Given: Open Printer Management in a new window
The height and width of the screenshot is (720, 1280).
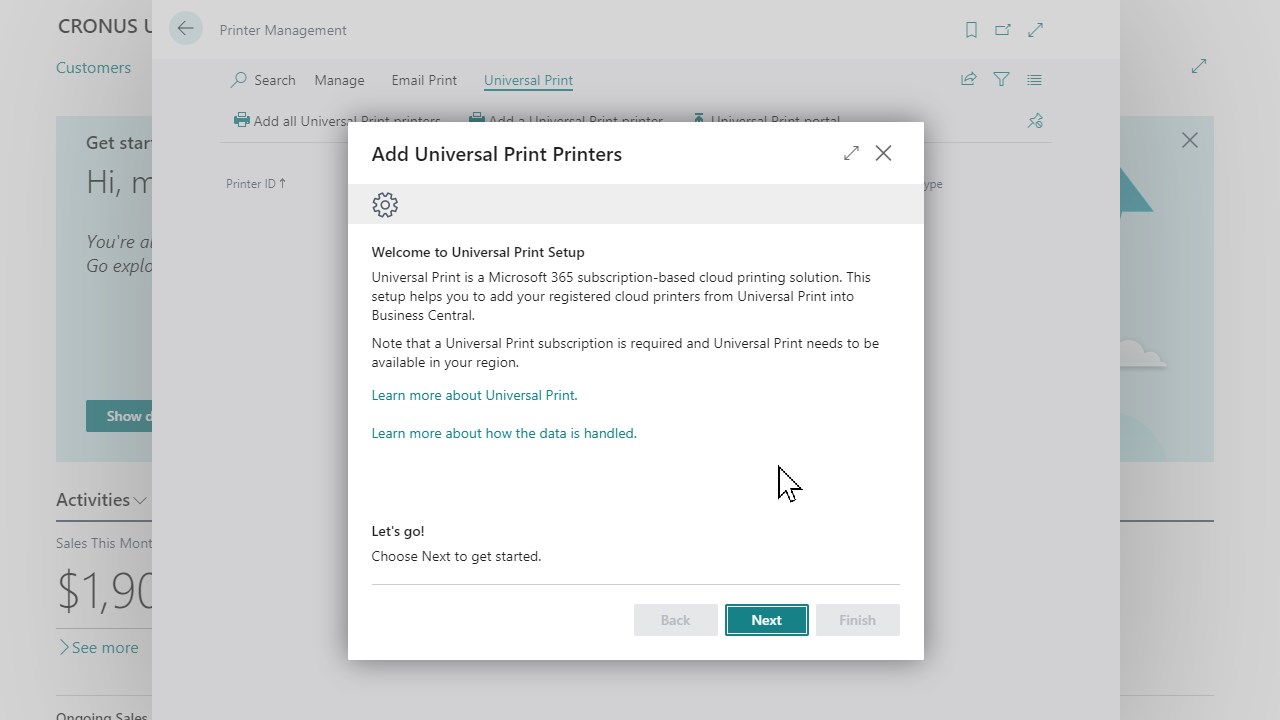Looking at the screenshot, I should click(x=1002, y=30).
